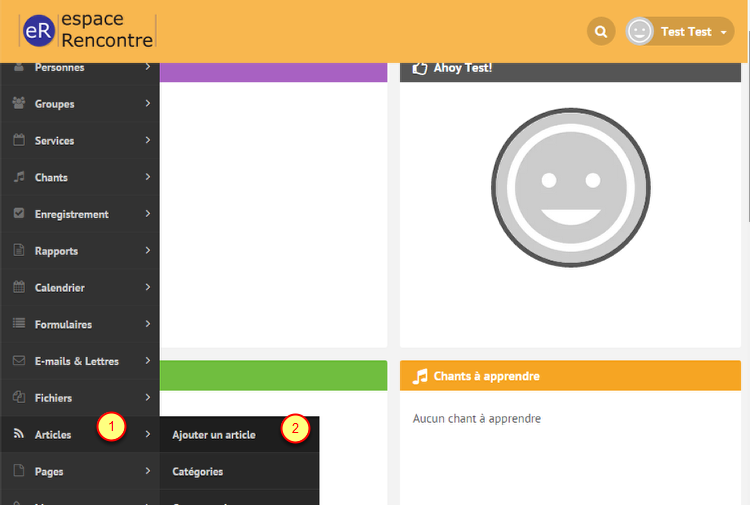The height and width of the screenshot is (505, 750).
Task: Select Ajouter un article from submenu
Action: (214, 435)
